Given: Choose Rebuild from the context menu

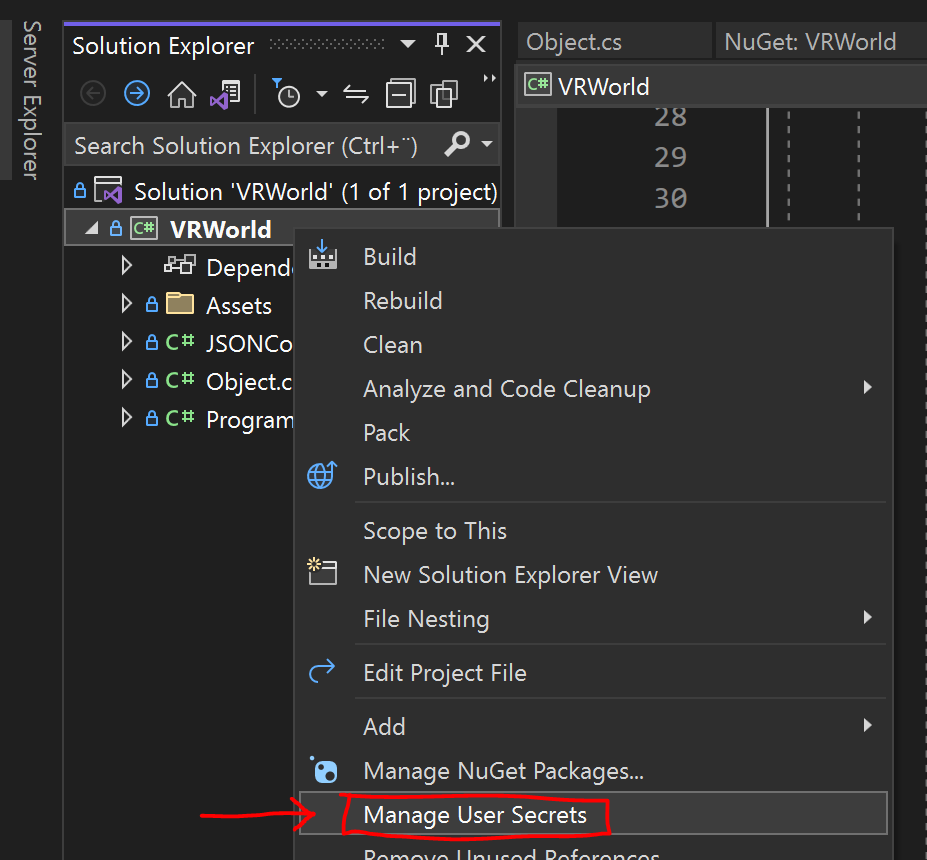Looking at the screenshot, I should 592,301.
